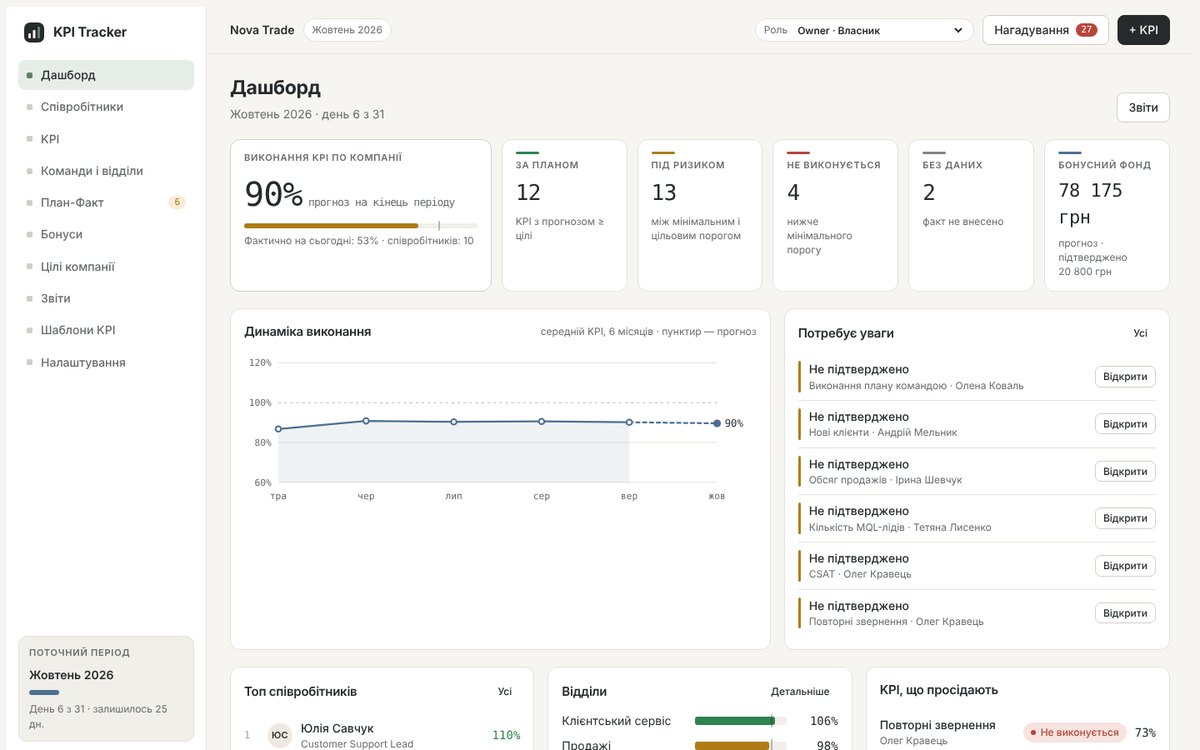This screenshot has width=1200, height=750.
Task: Open the Без даних card
Action: click(971, 215)
